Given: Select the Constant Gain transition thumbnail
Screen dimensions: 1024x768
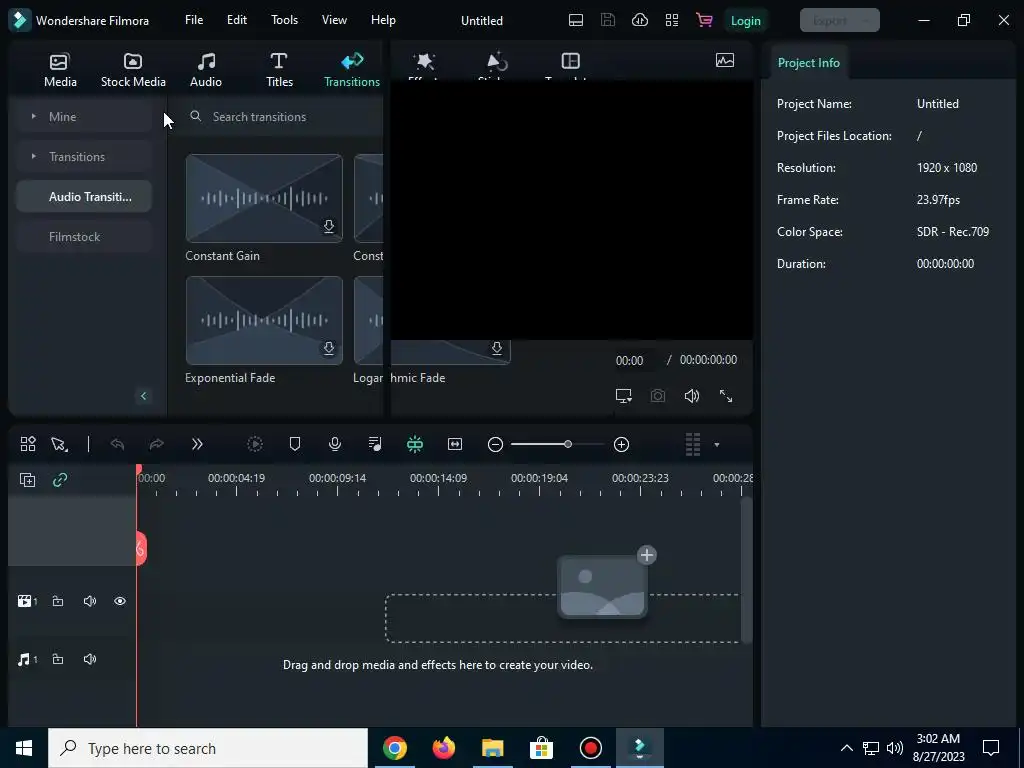Looking at the screenshot, I should tap(264, 199).
